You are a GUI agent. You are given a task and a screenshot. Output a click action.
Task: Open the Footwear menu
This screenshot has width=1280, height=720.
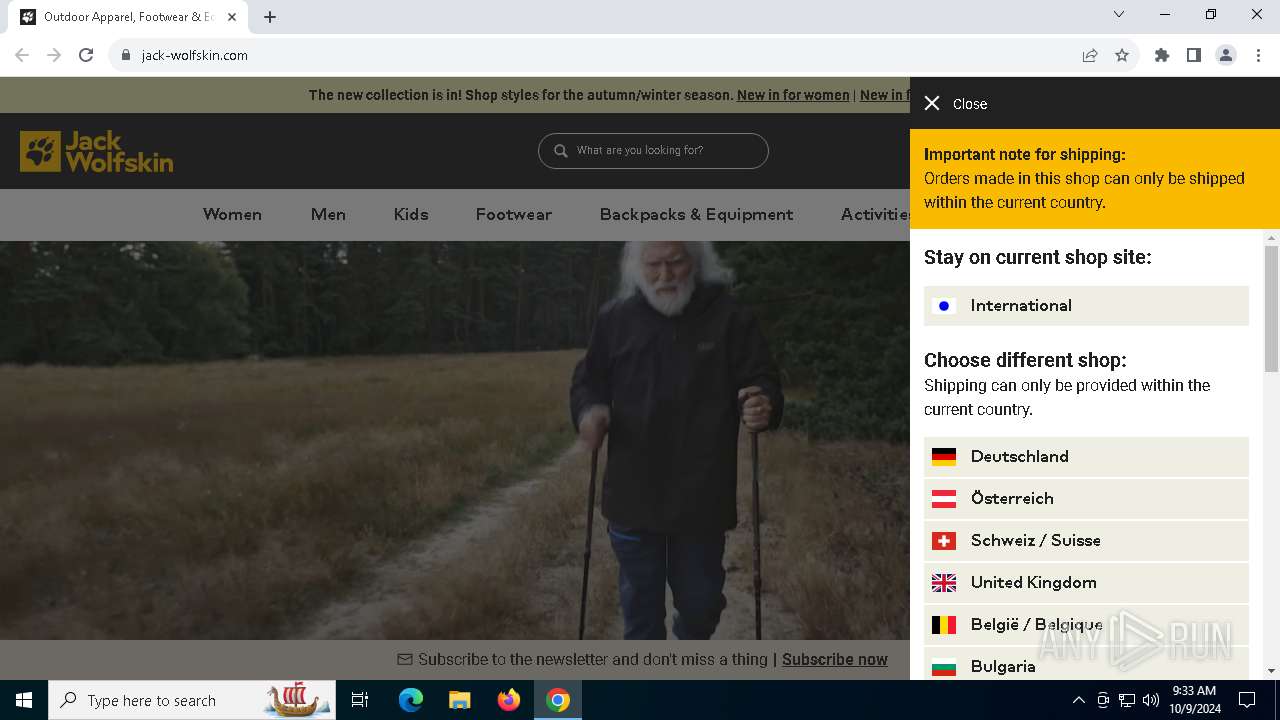(x=514, y=214)
